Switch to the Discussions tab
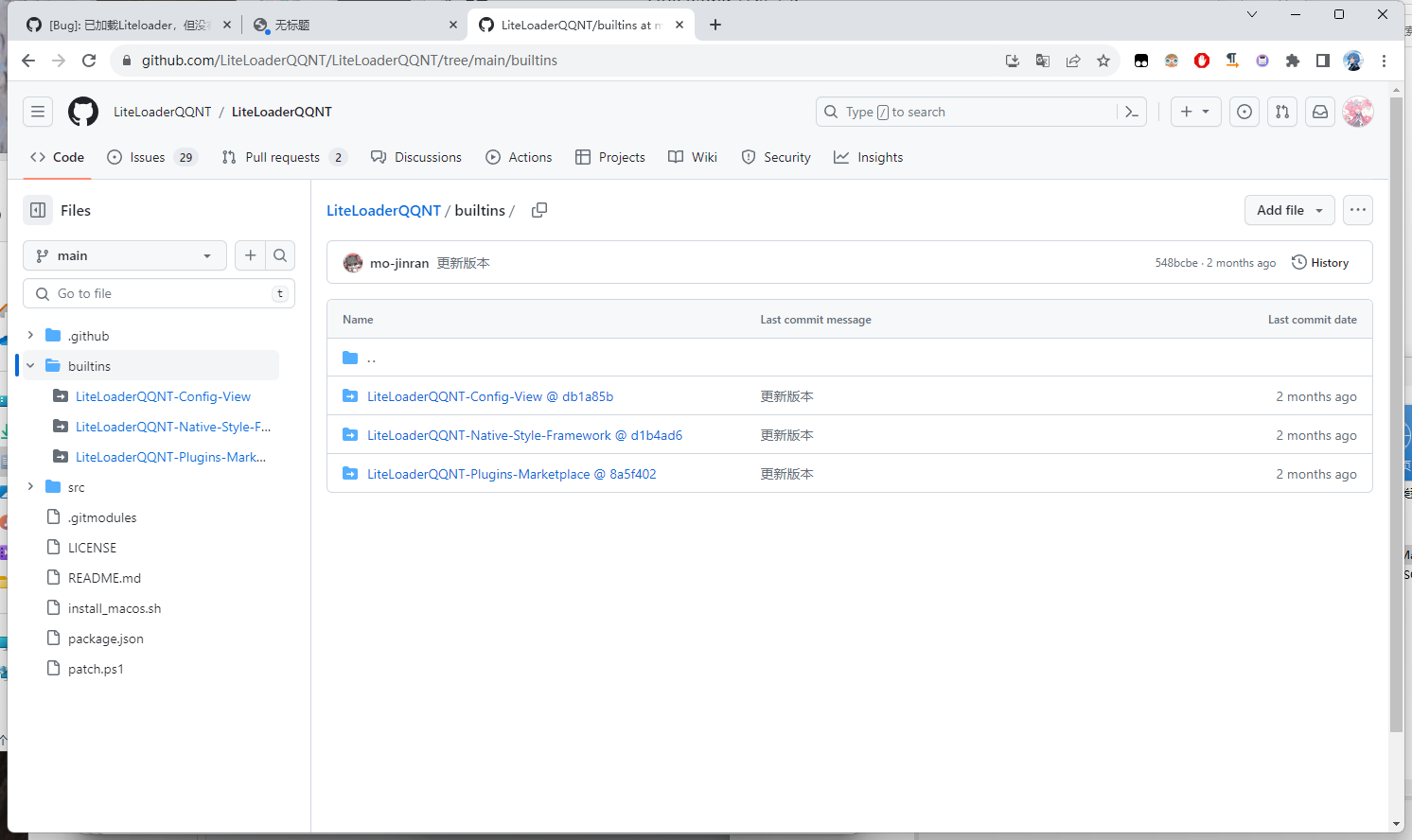1412x840 pixels. click(416, 157)
